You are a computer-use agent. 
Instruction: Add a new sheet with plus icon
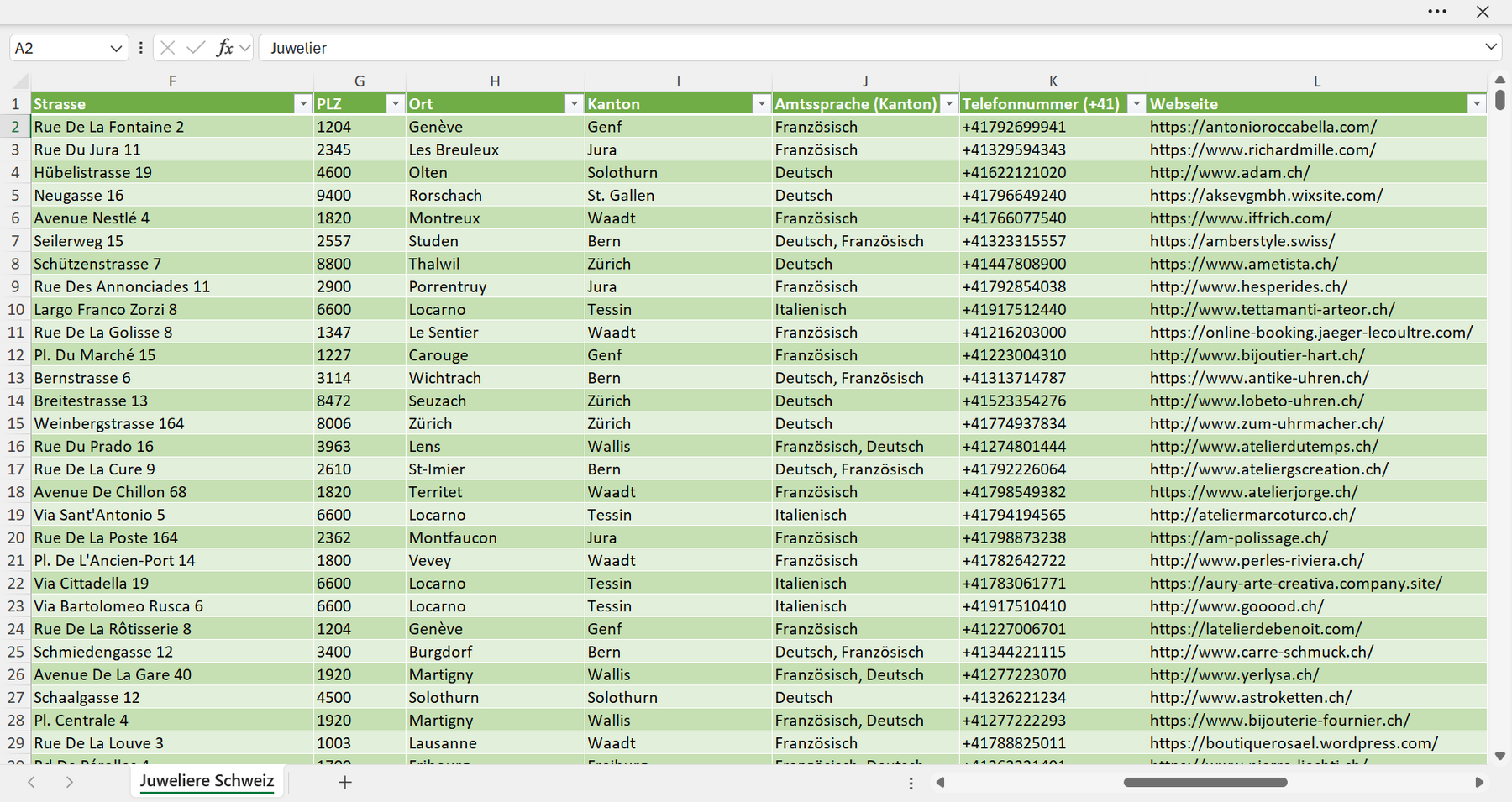click(x=344, y=782)
